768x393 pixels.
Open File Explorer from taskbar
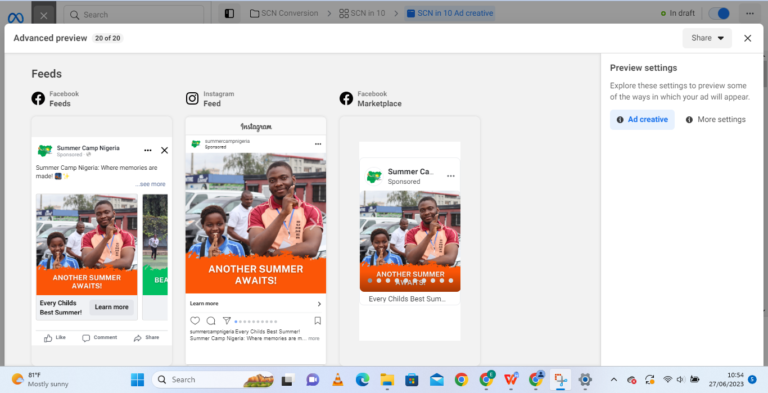tap(387, 380)
